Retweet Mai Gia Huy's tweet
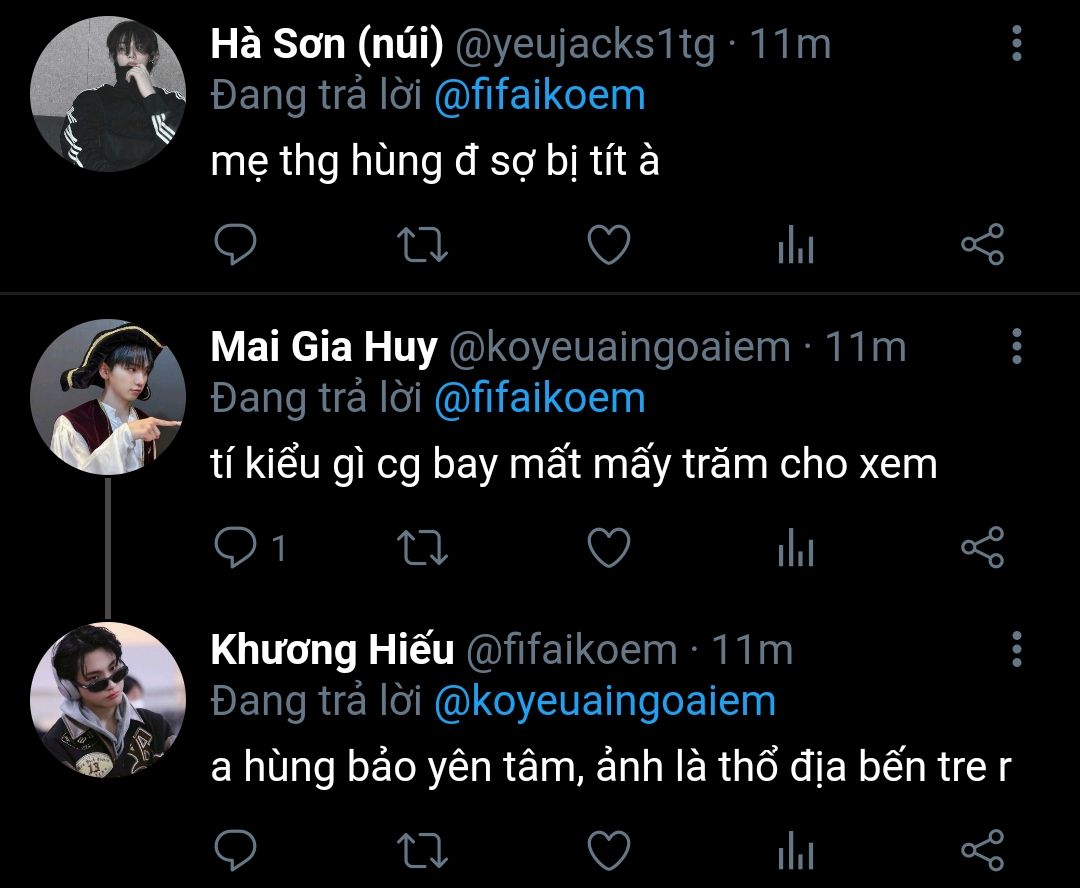 [423, 547]
